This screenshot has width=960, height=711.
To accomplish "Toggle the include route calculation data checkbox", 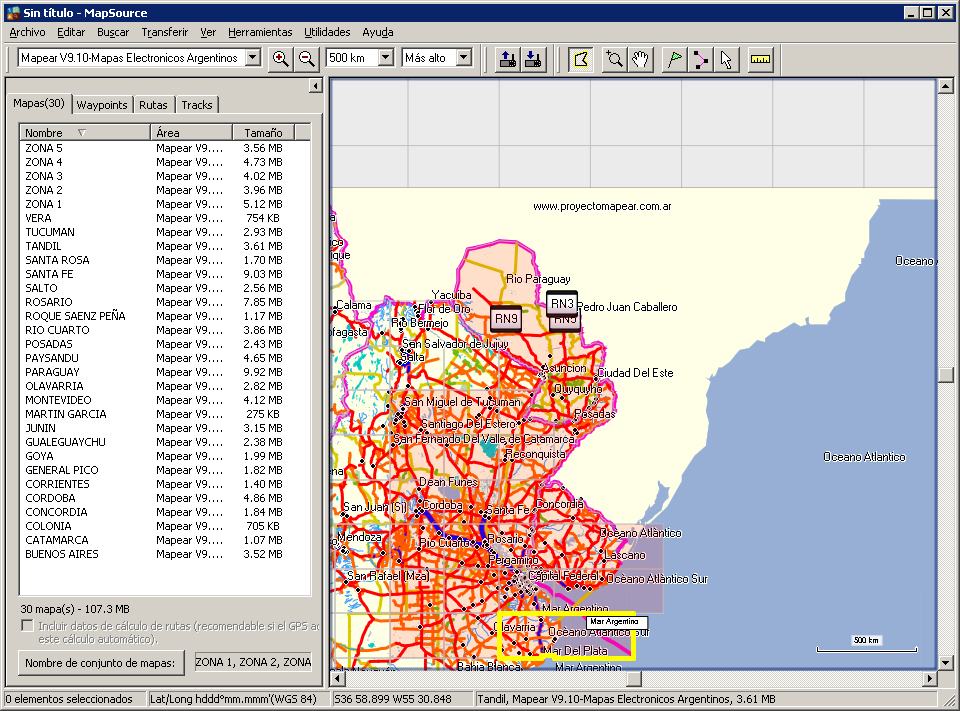I will [28, 626].
